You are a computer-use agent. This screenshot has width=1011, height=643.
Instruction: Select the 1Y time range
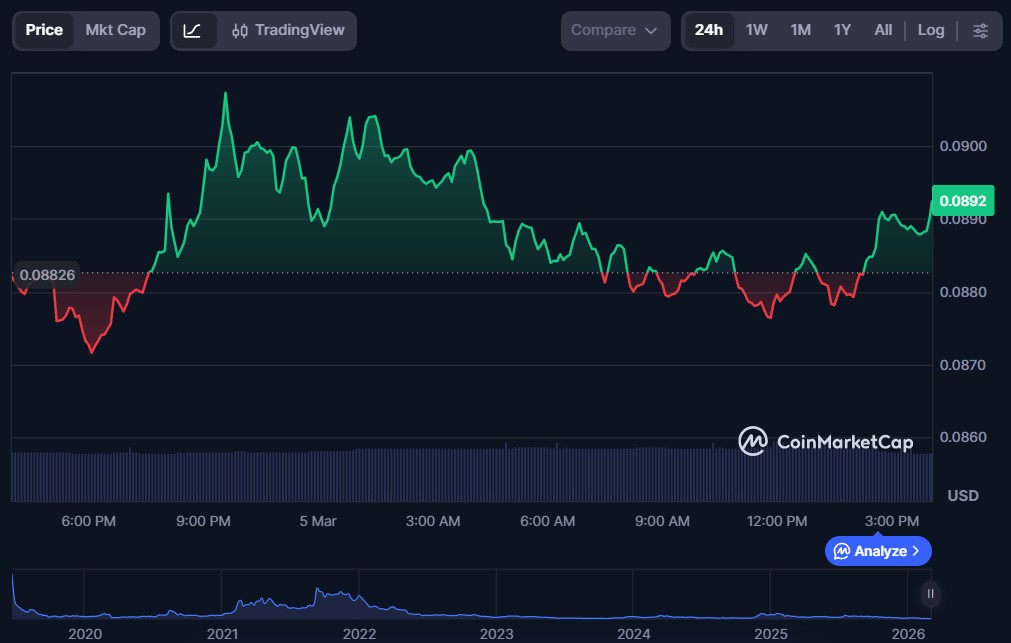click(x=842, y=31)
